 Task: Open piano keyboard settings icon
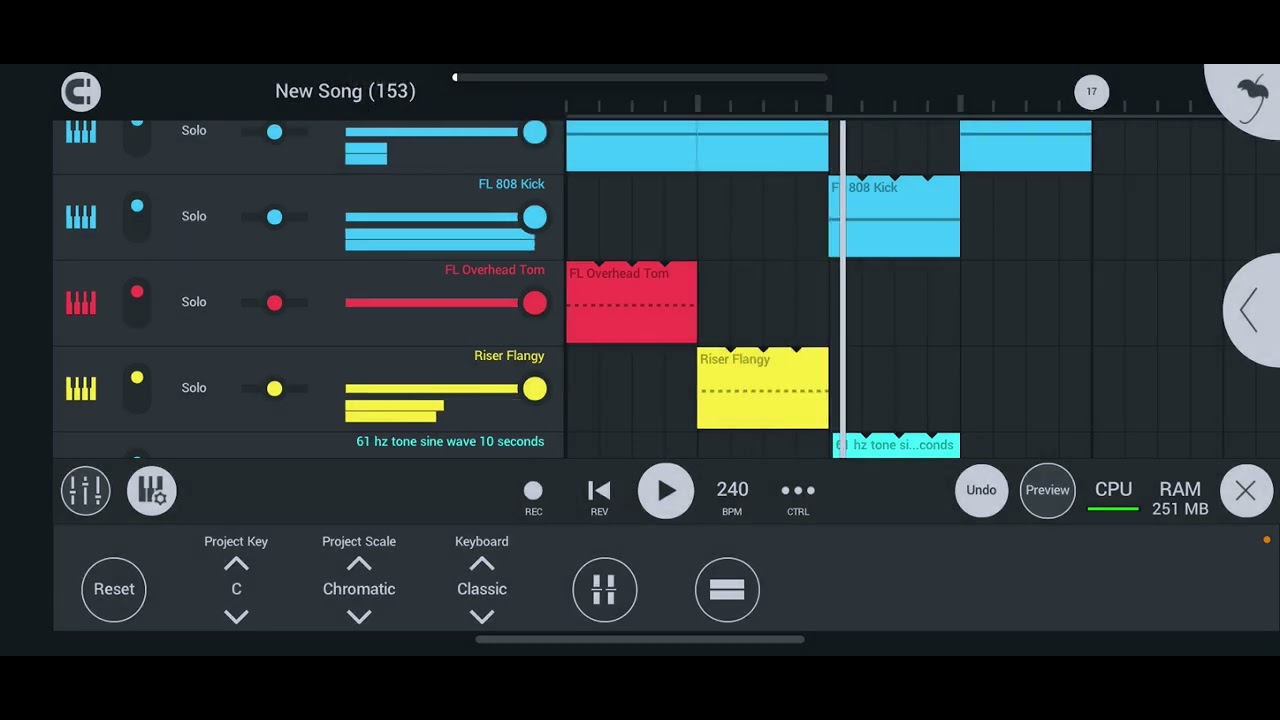[x=152, y=491]
